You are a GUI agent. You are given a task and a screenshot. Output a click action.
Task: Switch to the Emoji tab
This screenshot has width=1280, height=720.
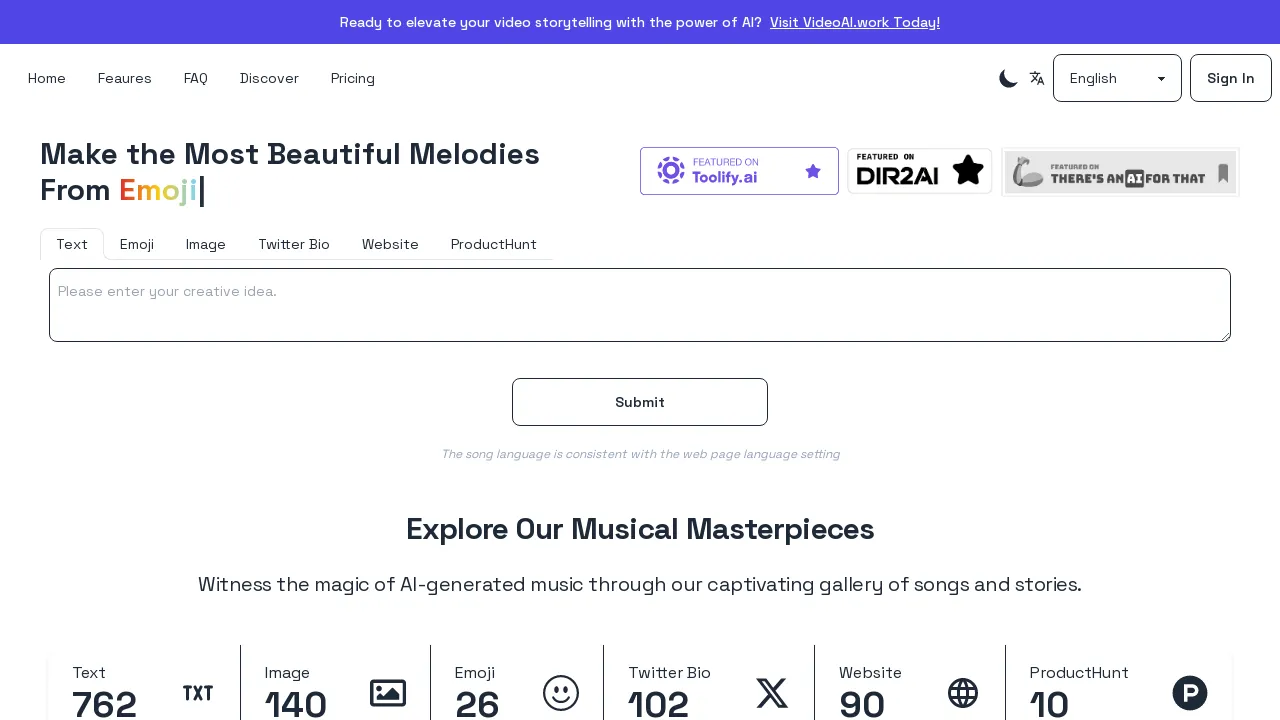coord(136,244)
